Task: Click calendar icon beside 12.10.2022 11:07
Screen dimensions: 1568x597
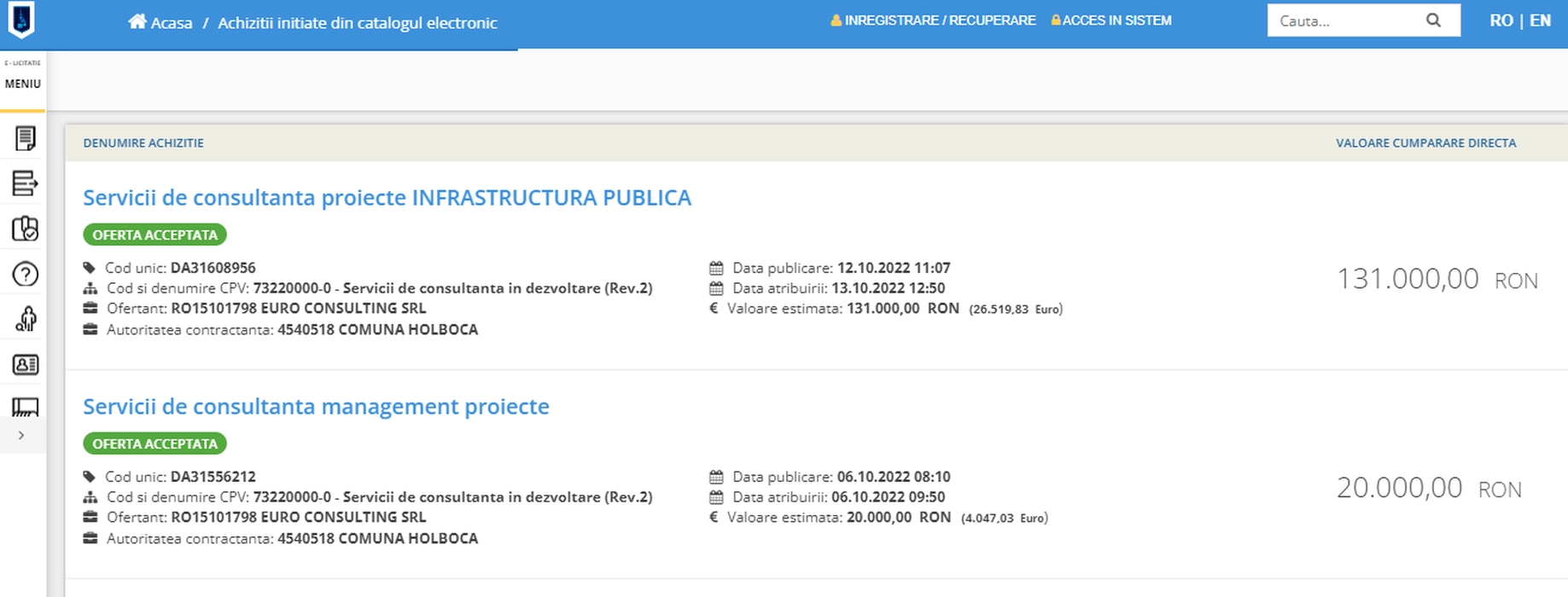Action: click(716, 268)
